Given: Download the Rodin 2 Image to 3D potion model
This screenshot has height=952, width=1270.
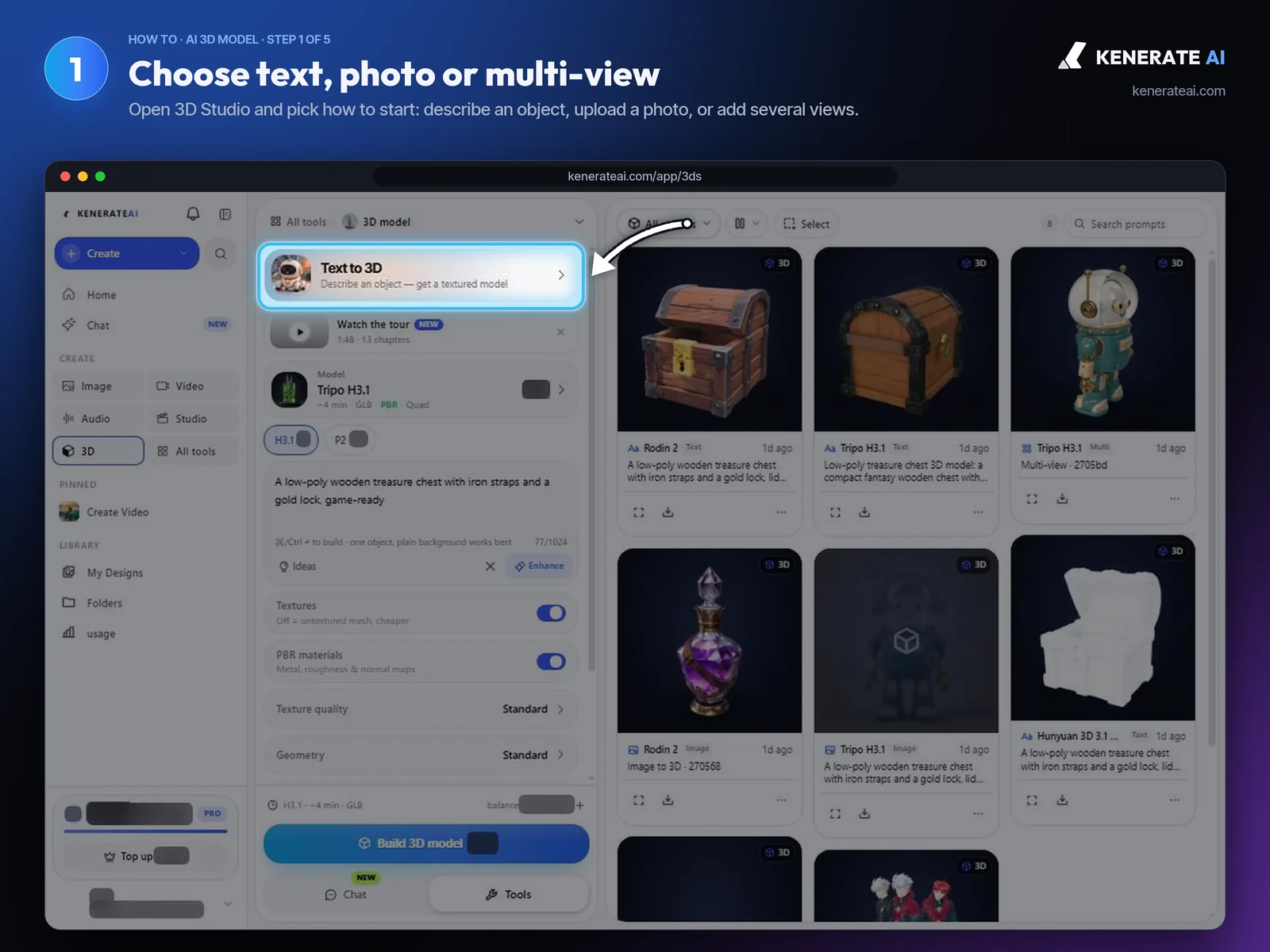Looking at the screenshot, I should tap(668, 800).
